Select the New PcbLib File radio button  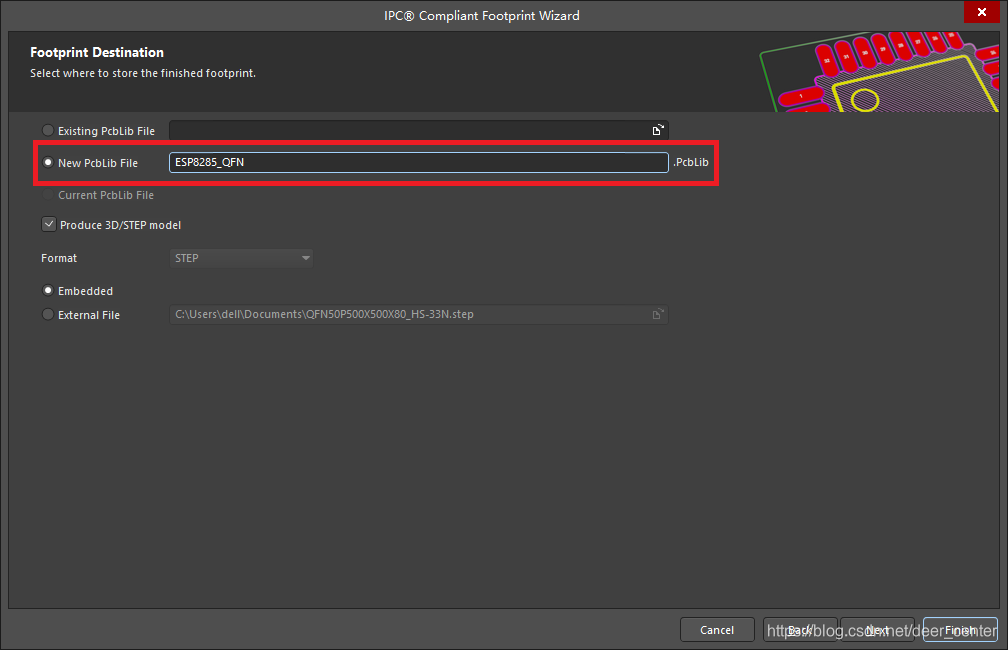(x=48, y=163)
